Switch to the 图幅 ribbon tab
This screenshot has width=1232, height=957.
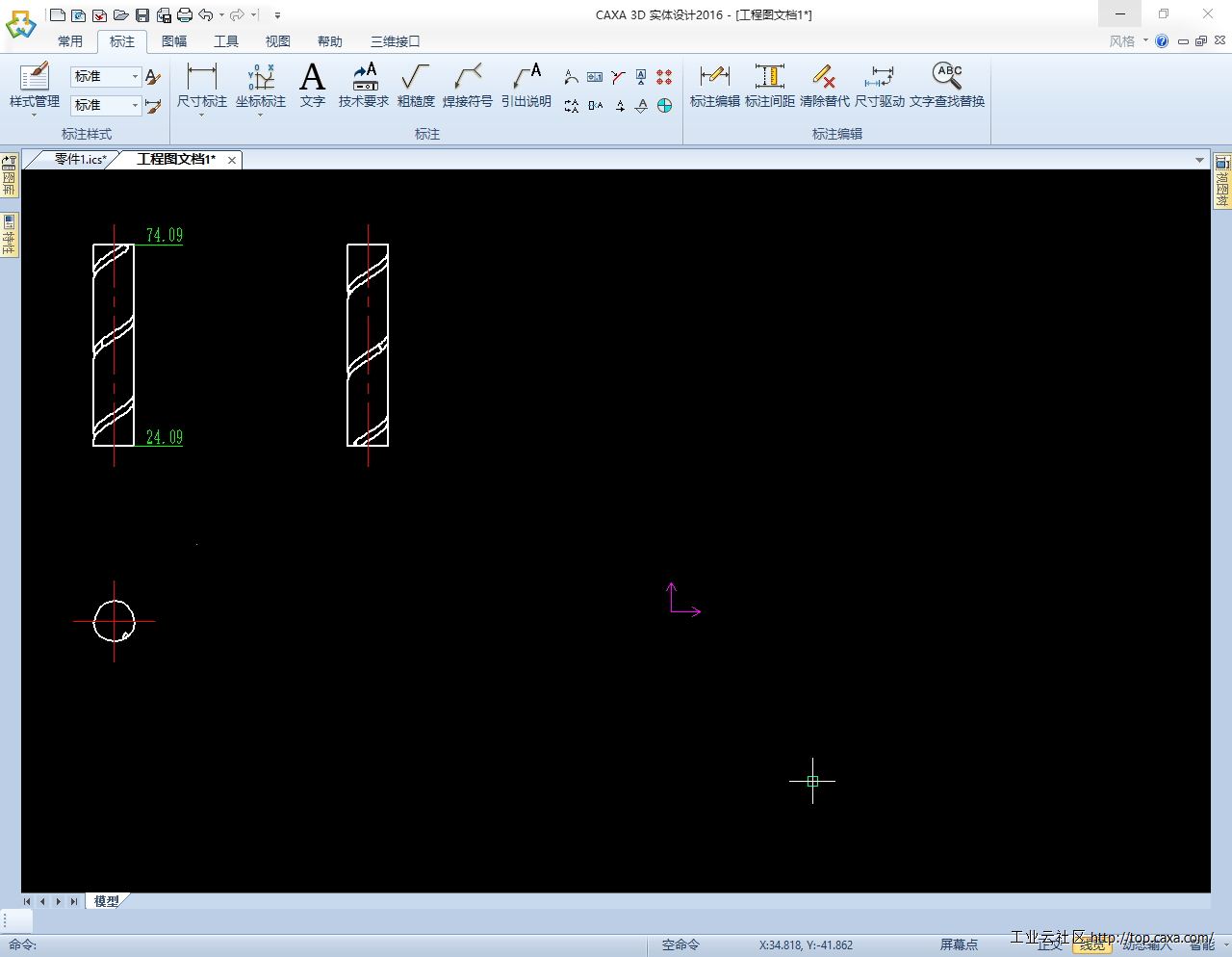[174, 41]
